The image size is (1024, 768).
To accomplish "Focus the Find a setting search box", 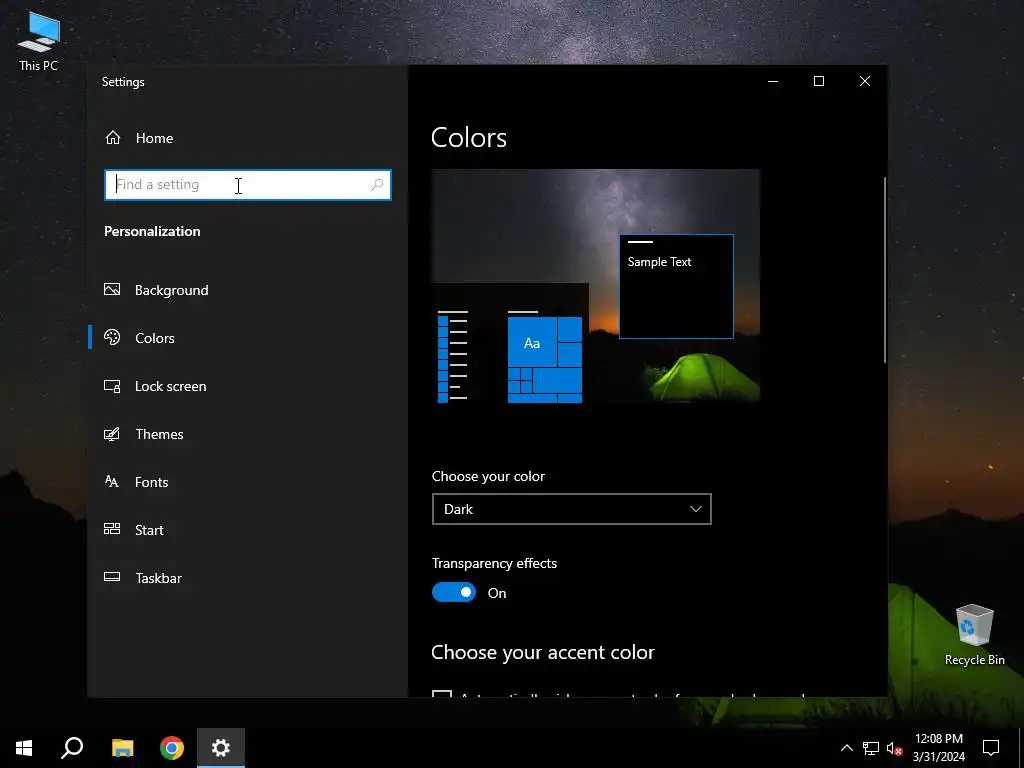I will [248, 185].
